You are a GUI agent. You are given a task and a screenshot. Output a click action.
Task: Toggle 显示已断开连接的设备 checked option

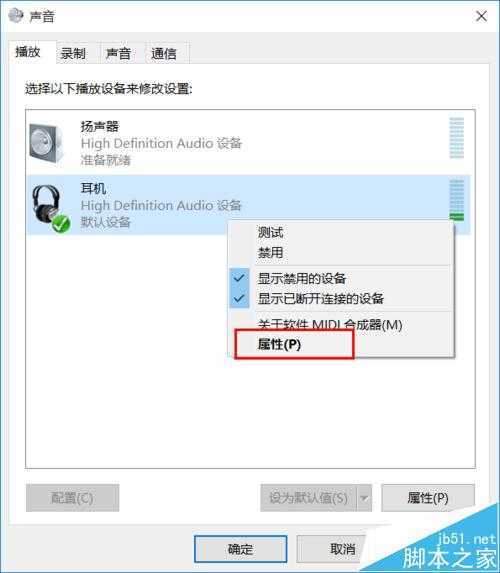click(321, 299)
